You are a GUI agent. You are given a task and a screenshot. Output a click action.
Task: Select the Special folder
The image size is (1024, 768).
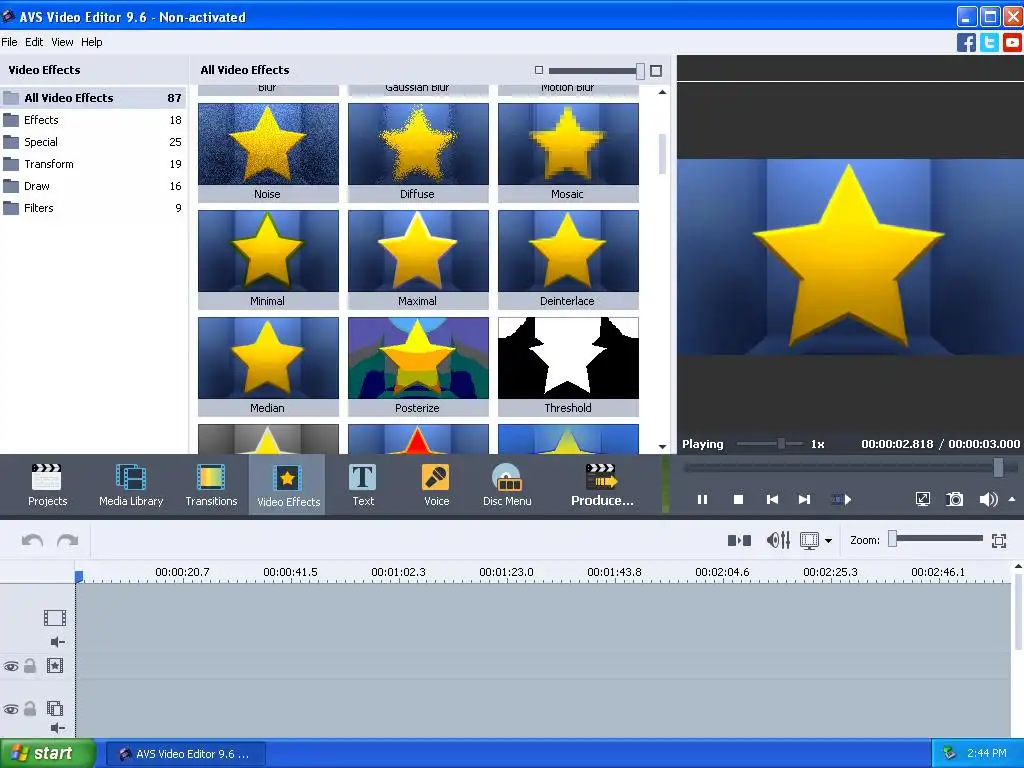tap(93, 142)
